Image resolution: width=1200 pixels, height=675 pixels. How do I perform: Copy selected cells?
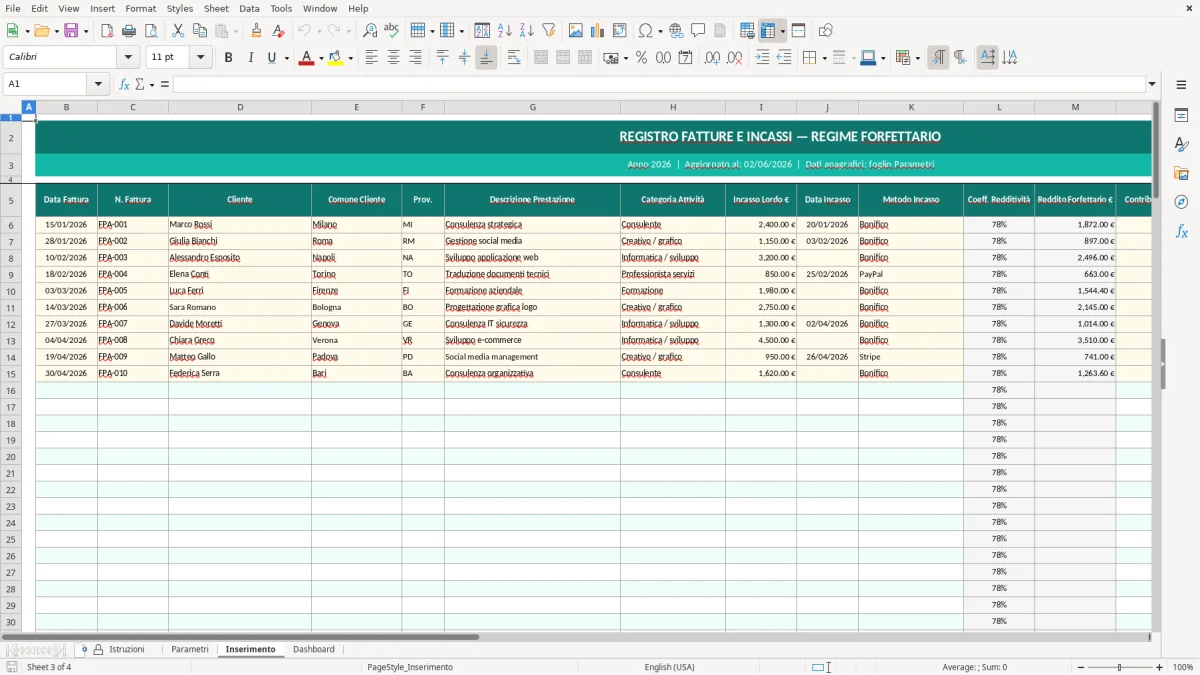(x=200, y=31)
